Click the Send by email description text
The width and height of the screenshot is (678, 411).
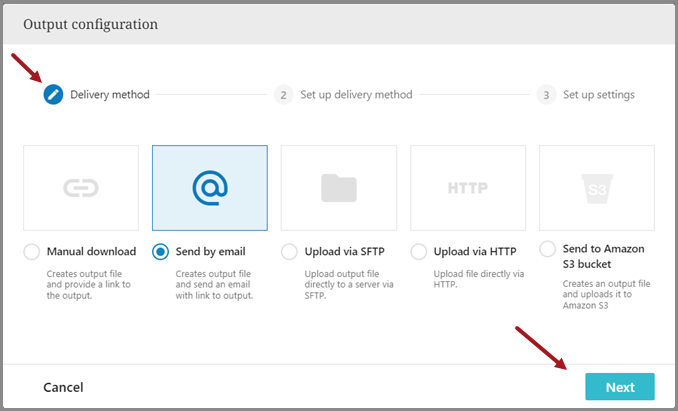214,283
